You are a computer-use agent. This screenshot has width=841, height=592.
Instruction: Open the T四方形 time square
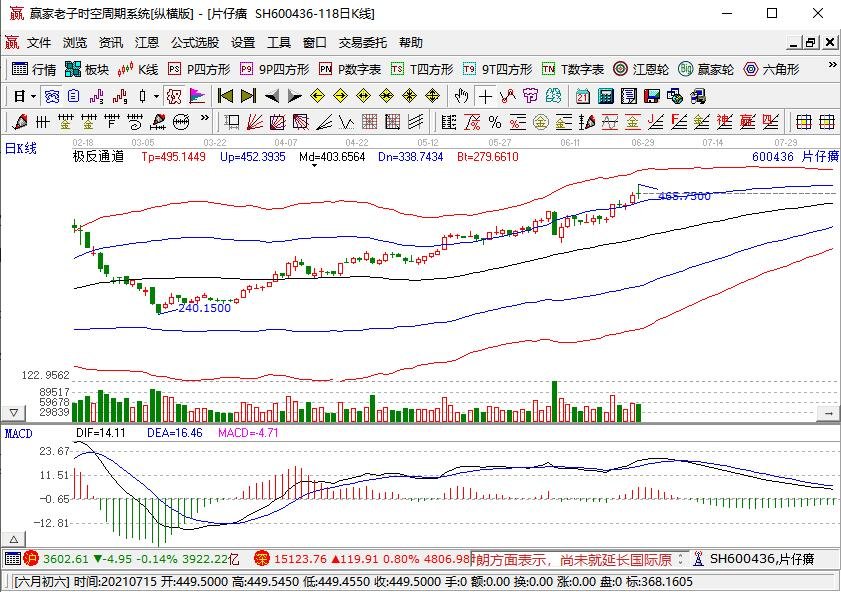click(422, 69)
